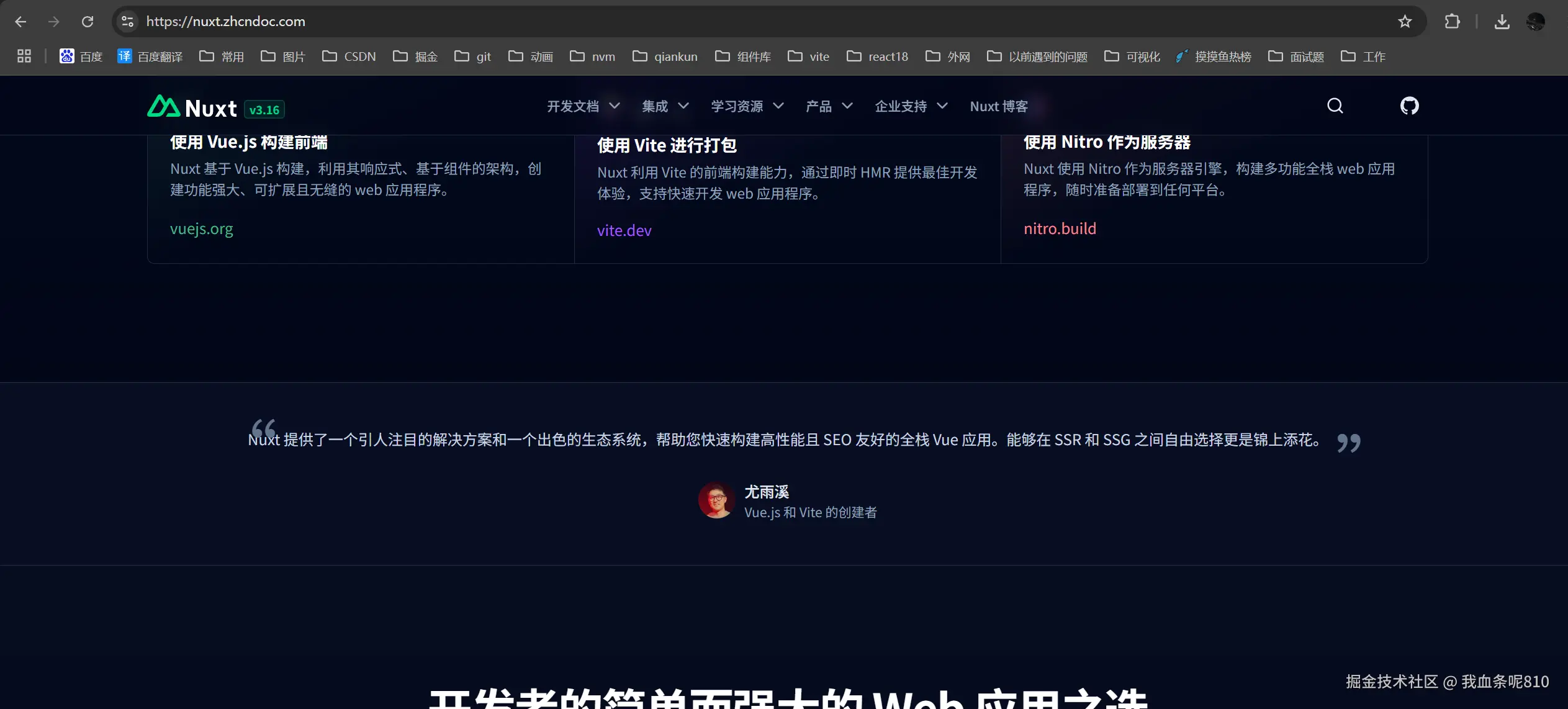Follow the nitro.build link
The width and height of the screenshot is (1568, 709).
(x=1060, y=228)
